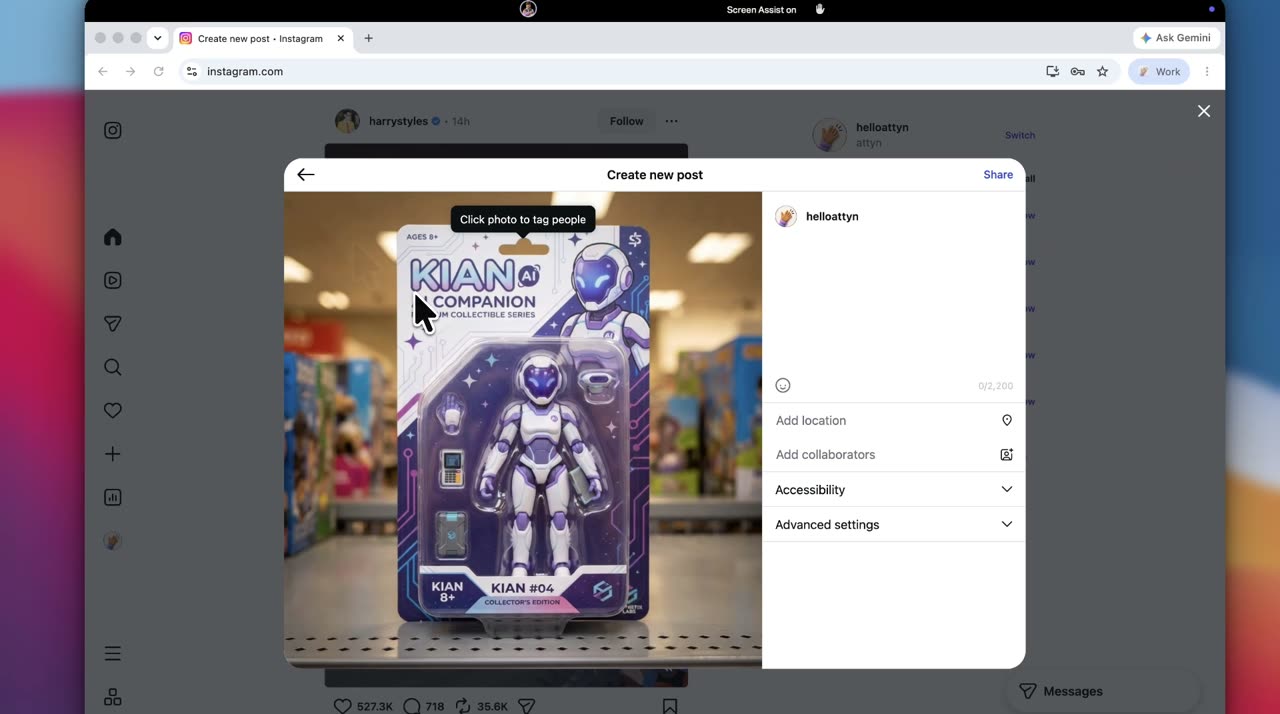Image resolution: width=1280 pixels, height=714 pixels.
Task: Click the install app icon in address bar
Action: coord(1052,71)
